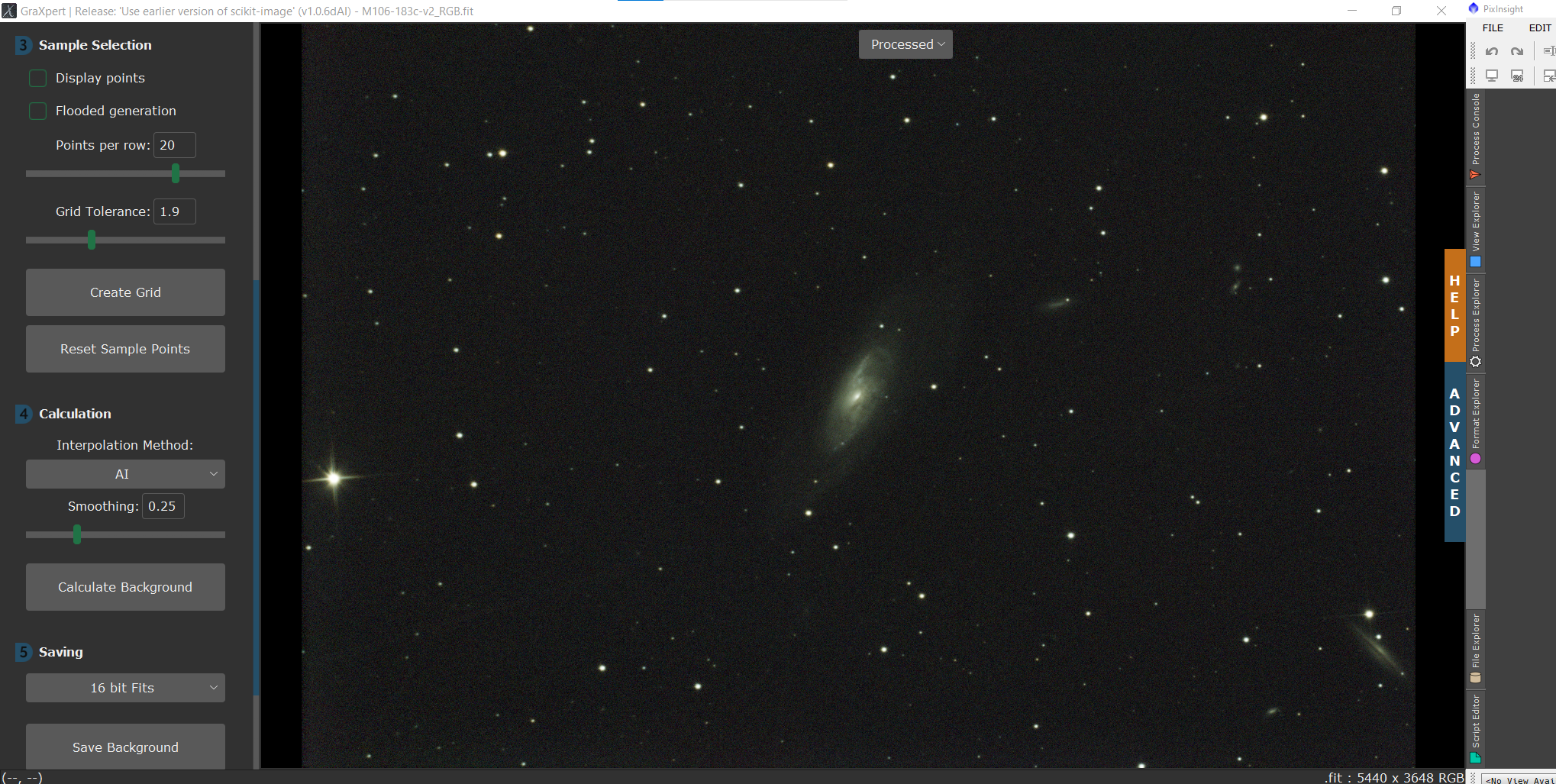Click the Create Grid button
Screen dimensions: 1556x784
[125, 292]
